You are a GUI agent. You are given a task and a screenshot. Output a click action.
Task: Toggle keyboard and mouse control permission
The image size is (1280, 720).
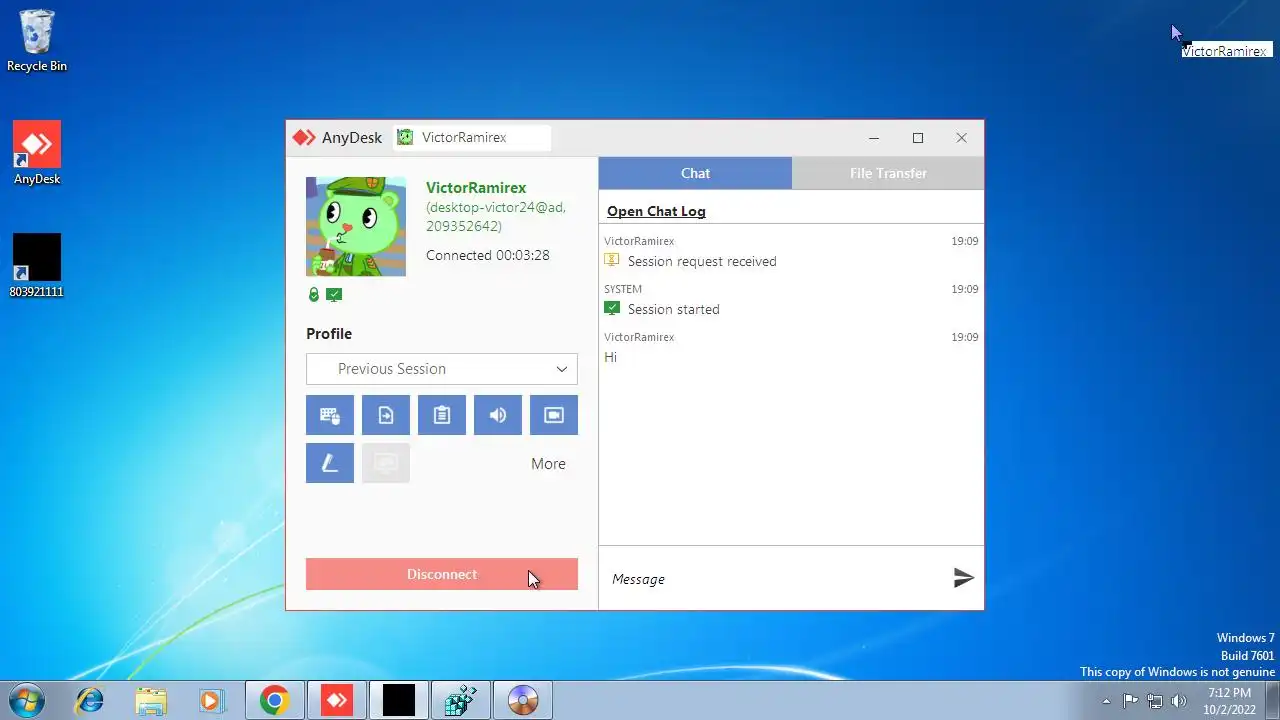(330, 415)
